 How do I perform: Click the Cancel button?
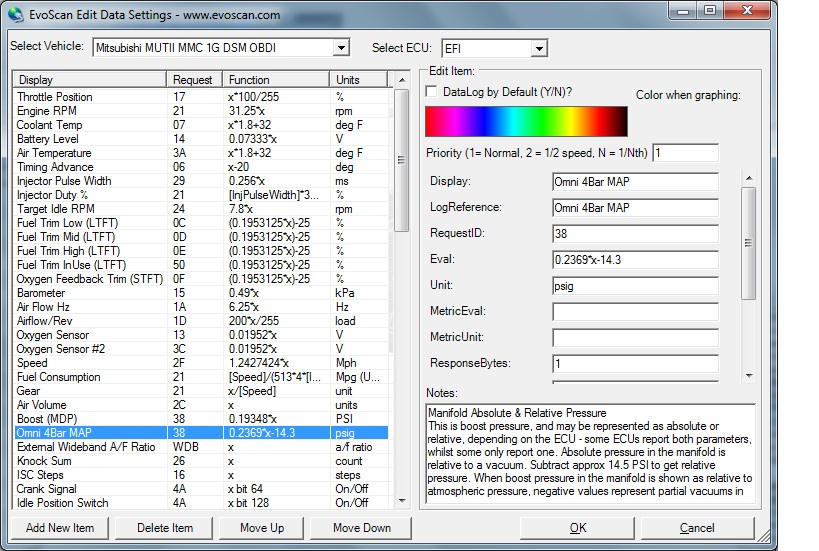tap(697, 527)
